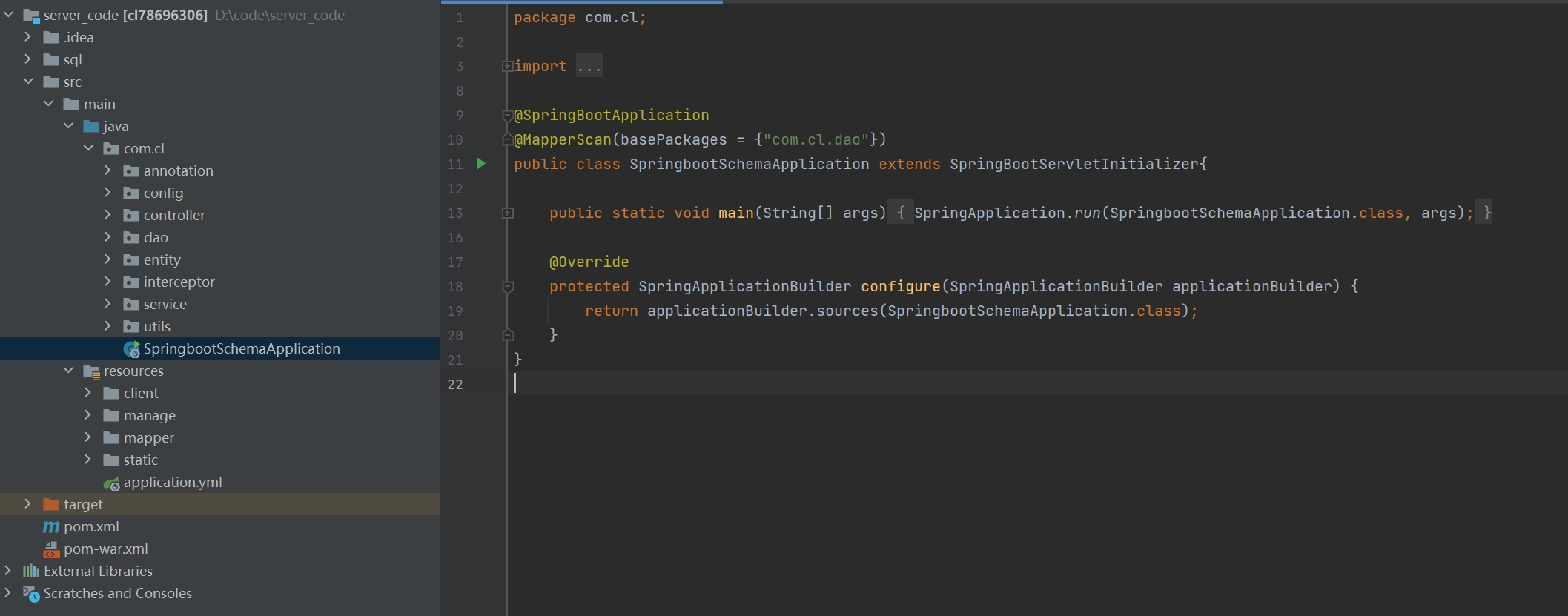Viewport: 1568px width, 616px height.
Task: Click the application.yml Spring config icon
Action: coord(111,483)
